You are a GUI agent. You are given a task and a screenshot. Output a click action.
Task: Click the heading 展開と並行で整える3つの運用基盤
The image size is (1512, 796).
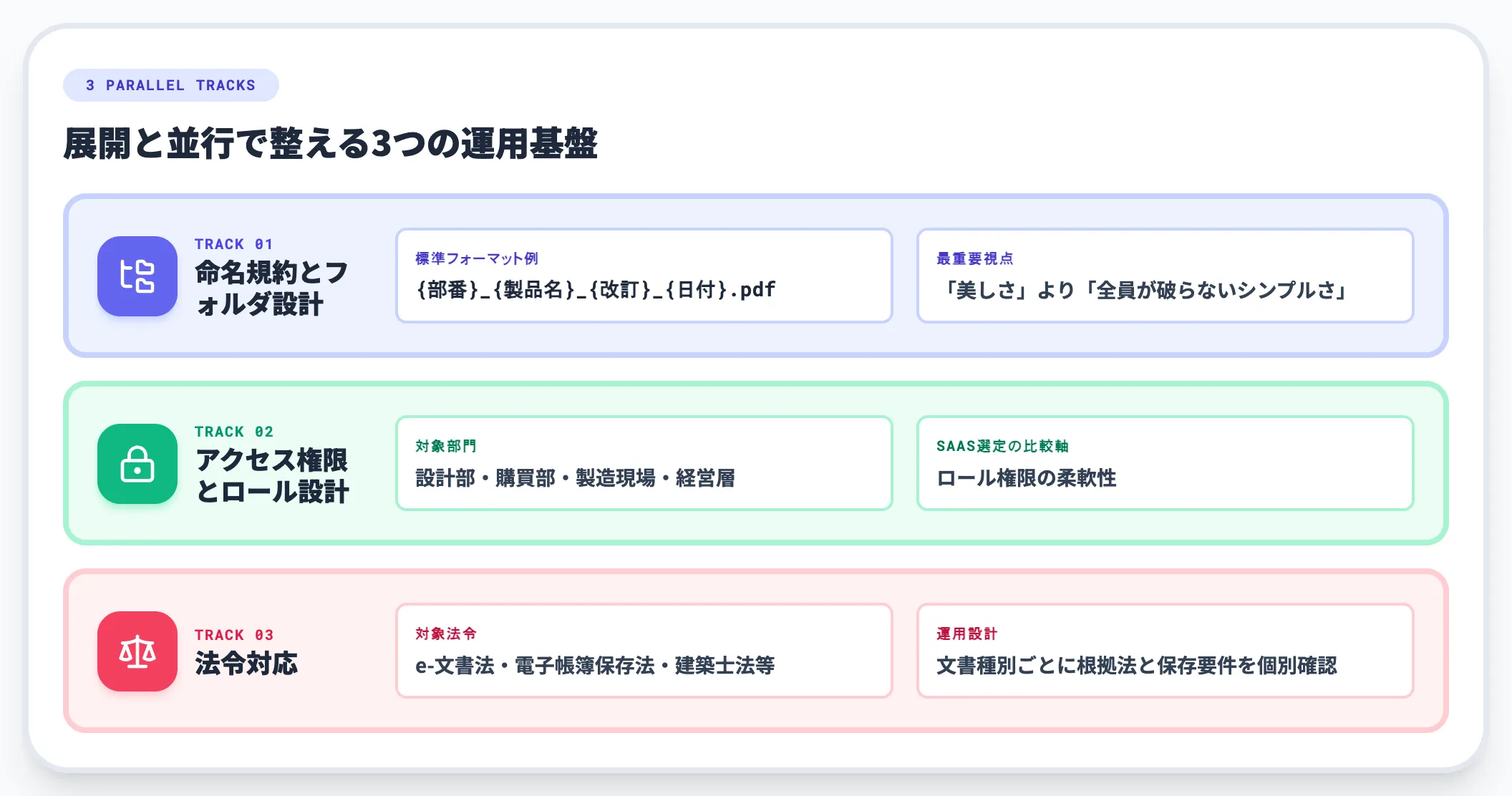point(330,143)
